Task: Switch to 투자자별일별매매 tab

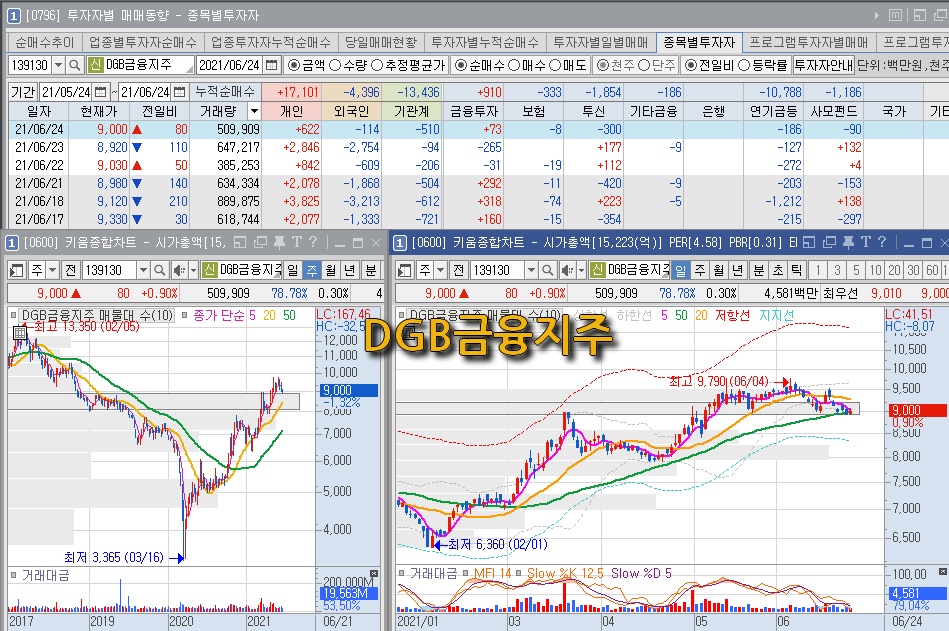Action: pos(601,42)
